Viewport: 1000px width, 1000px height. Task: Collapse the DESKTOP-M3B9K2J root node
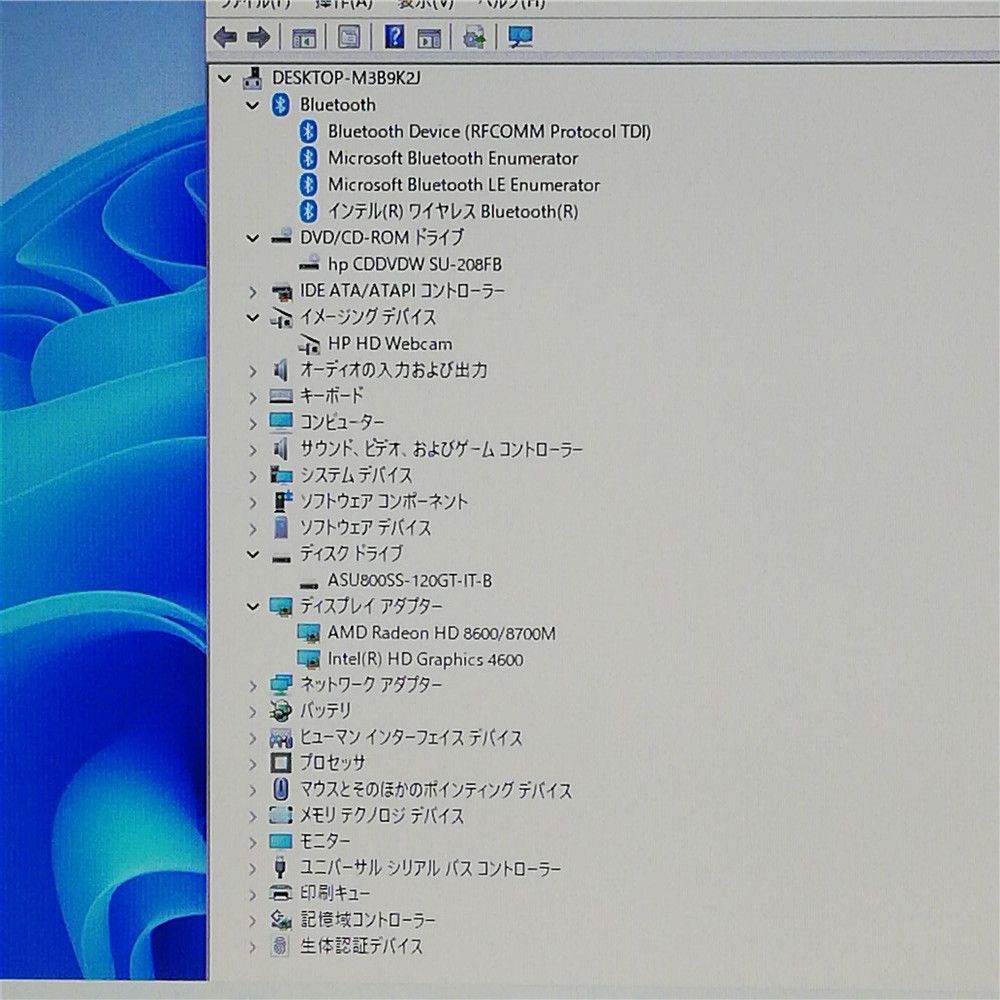point(224,78)
